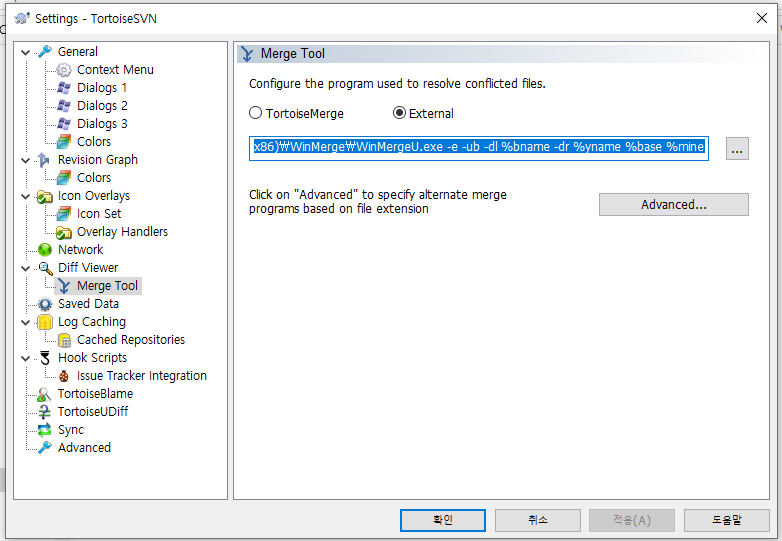Select Hook Scripts label in tree
The width and height of the screenshot is (782, 541).
92,358
